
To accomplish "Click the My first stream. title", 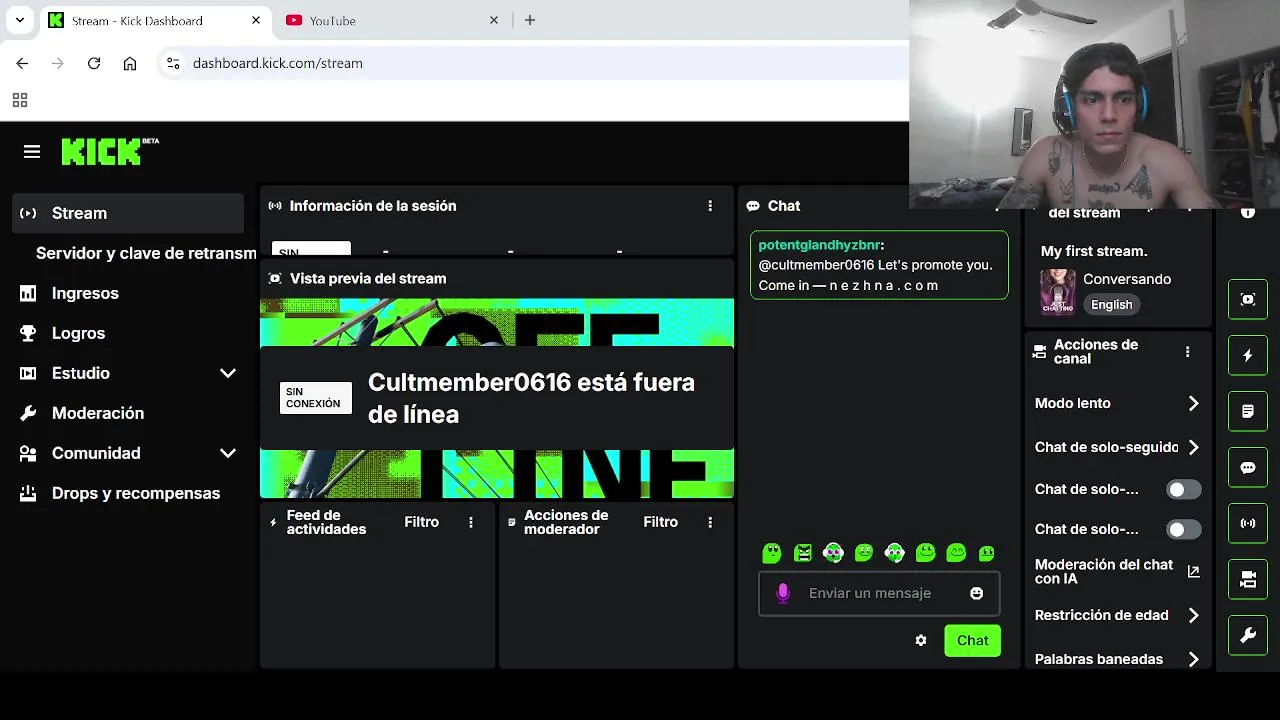I will tap(1094, 251).
